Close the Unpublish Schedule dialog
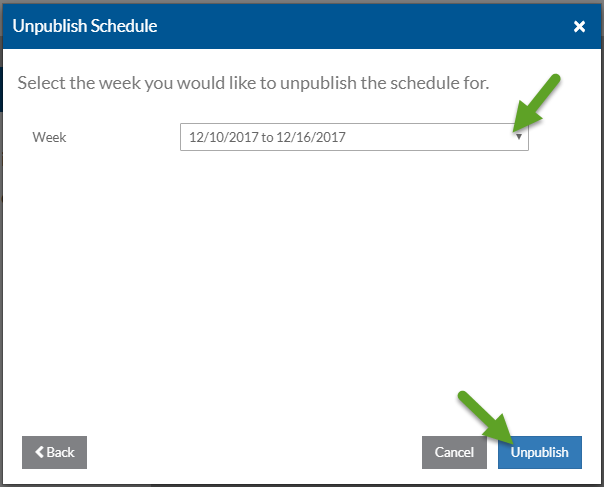Viewport: 604px width, 487px height. (x=579, y=27)
